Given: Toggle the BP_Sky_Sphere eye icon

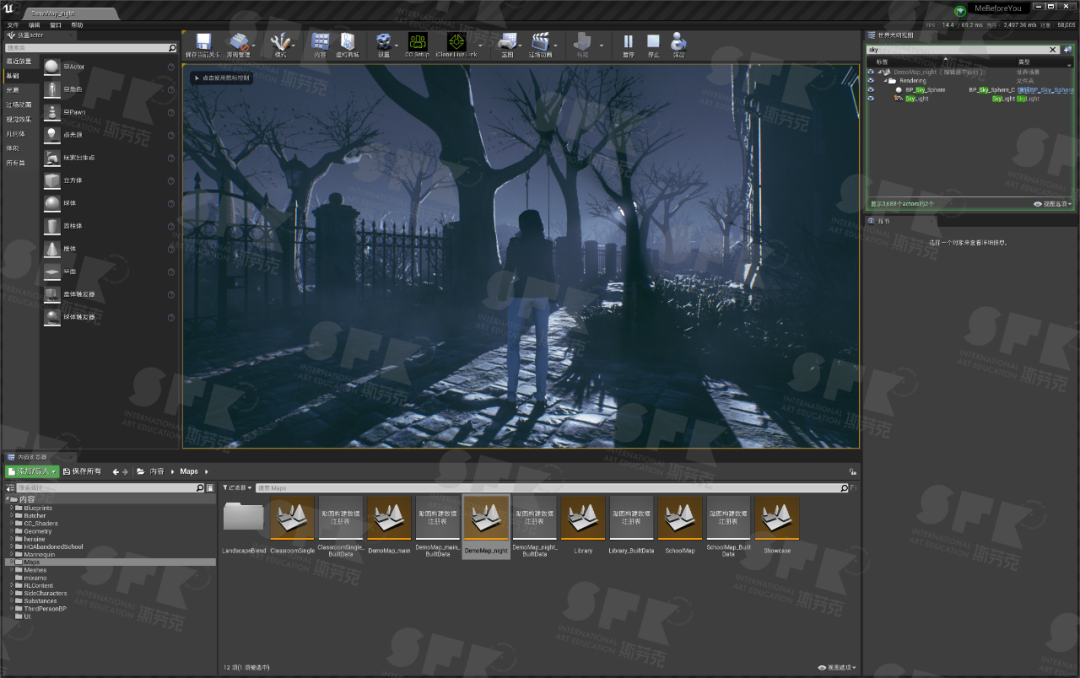Looking at the screenshot, I should point(871,90).
